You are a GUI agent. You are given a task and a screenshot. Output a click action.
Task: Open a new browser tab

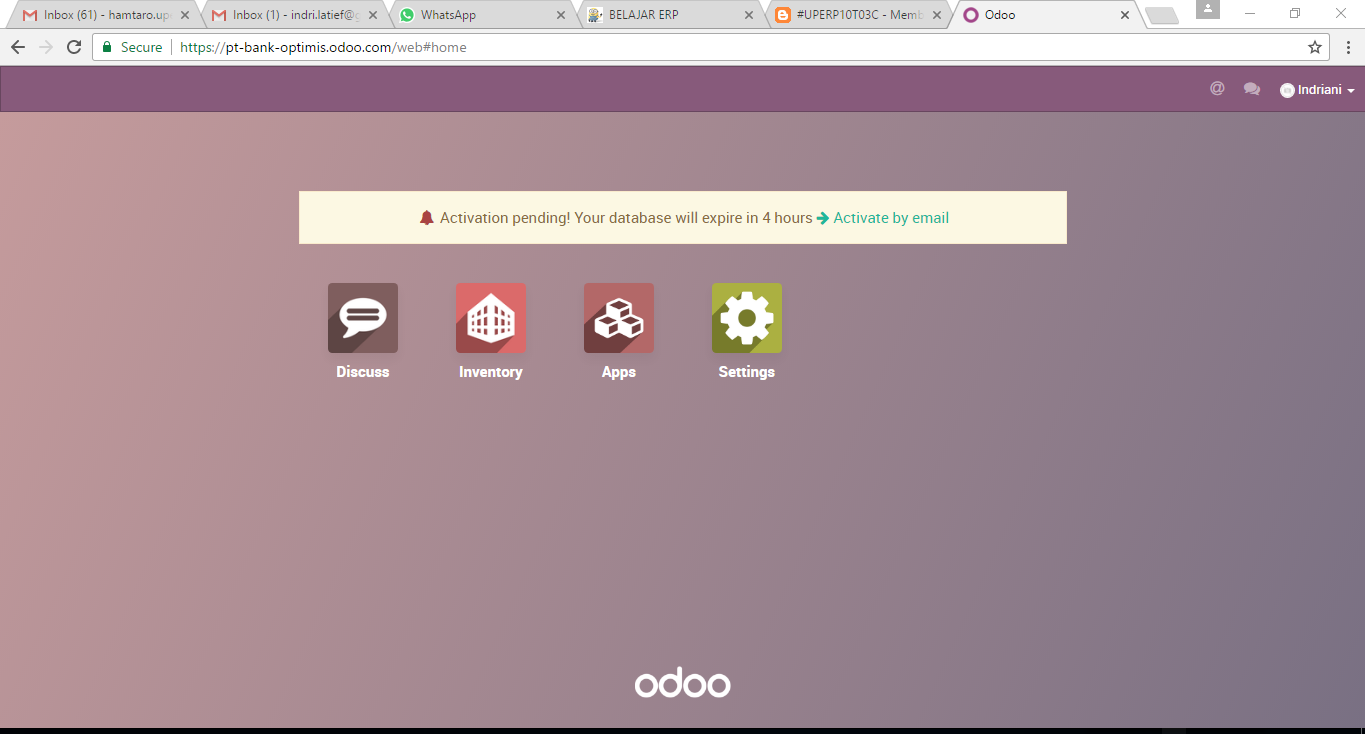1161,15
